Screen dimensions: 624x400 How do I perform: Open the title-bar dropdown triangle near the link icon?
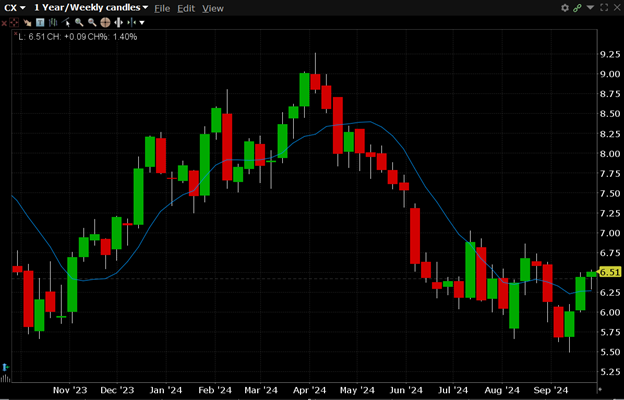(591, 7)
